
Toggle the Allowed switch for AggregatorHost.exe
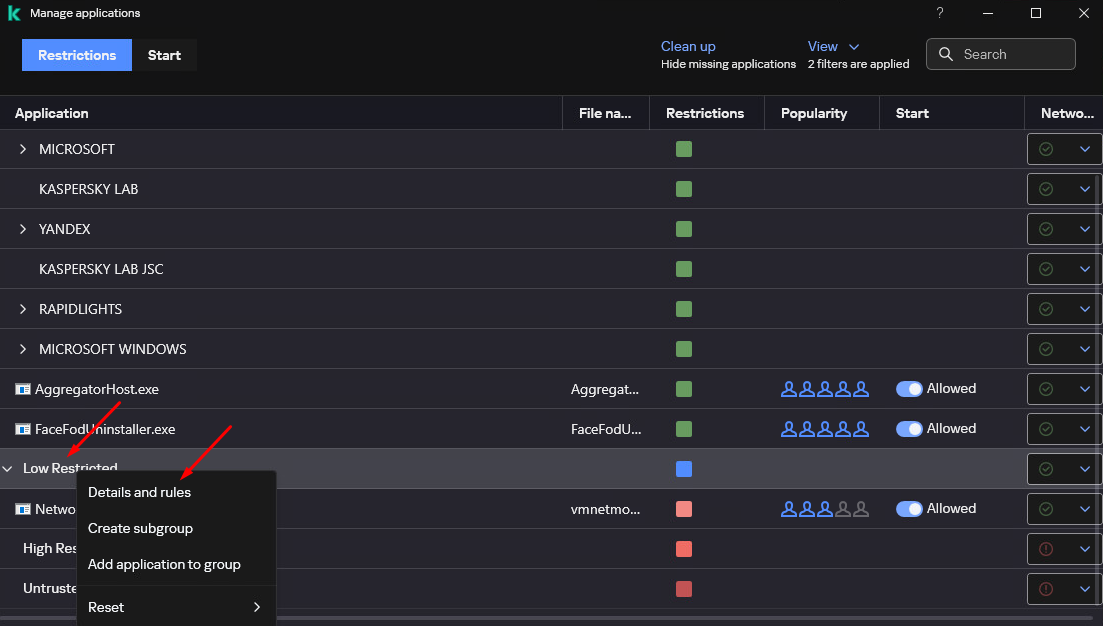(x=909, y=389)
